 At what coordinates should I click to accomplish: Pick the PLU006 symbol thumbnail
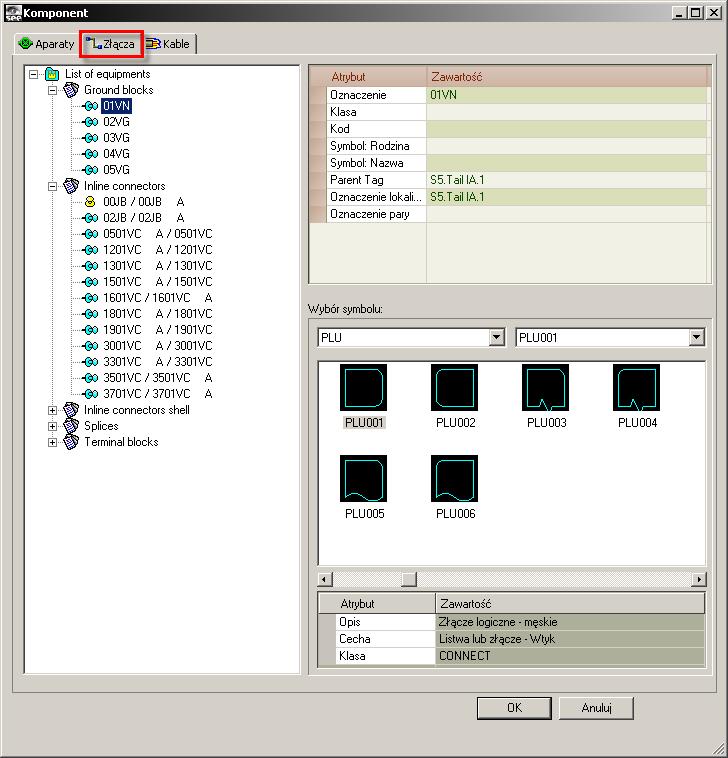pos(454,479)
